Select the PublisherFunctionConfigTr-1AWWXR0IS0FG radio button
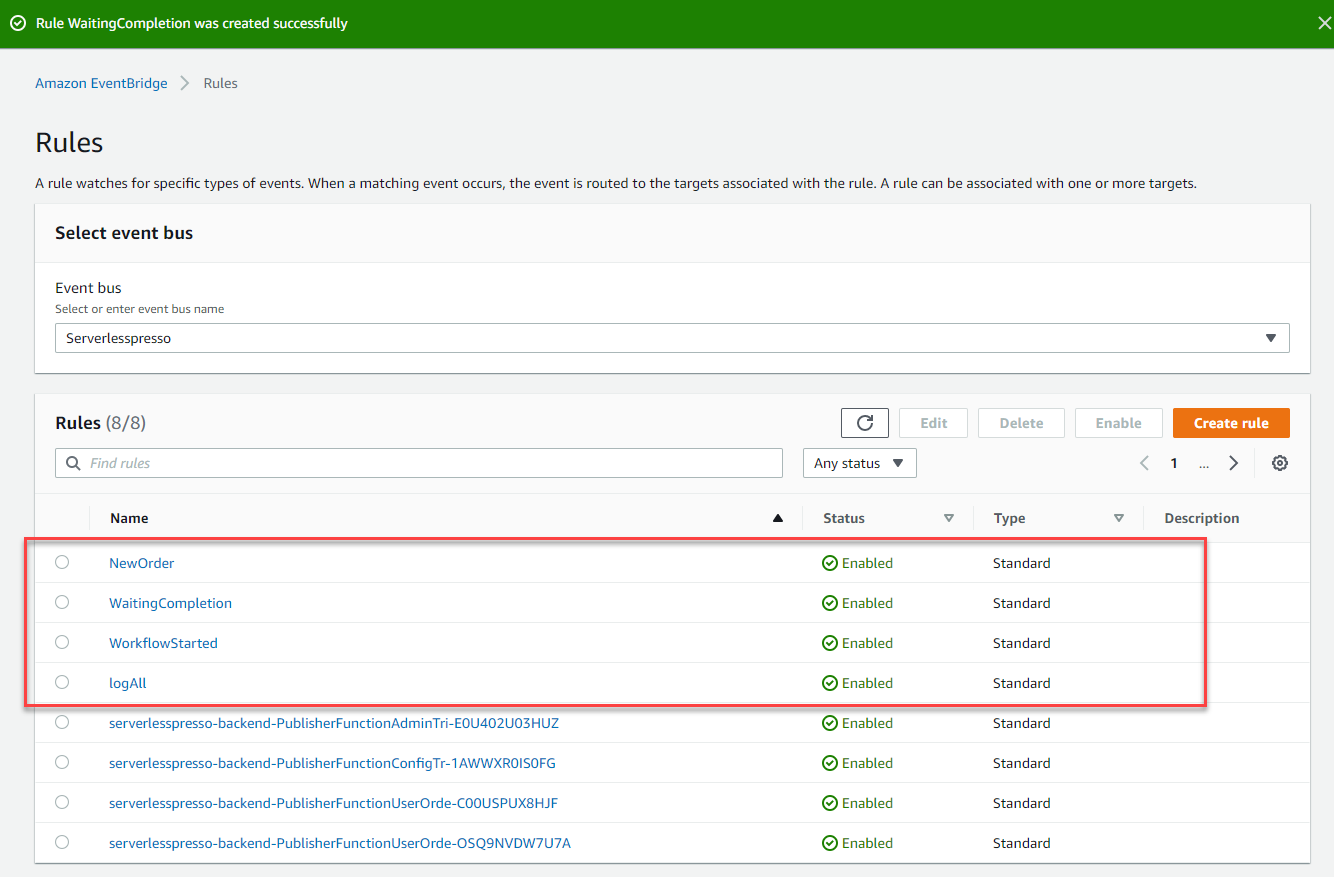1334x877 pixels. coord(62,762)
